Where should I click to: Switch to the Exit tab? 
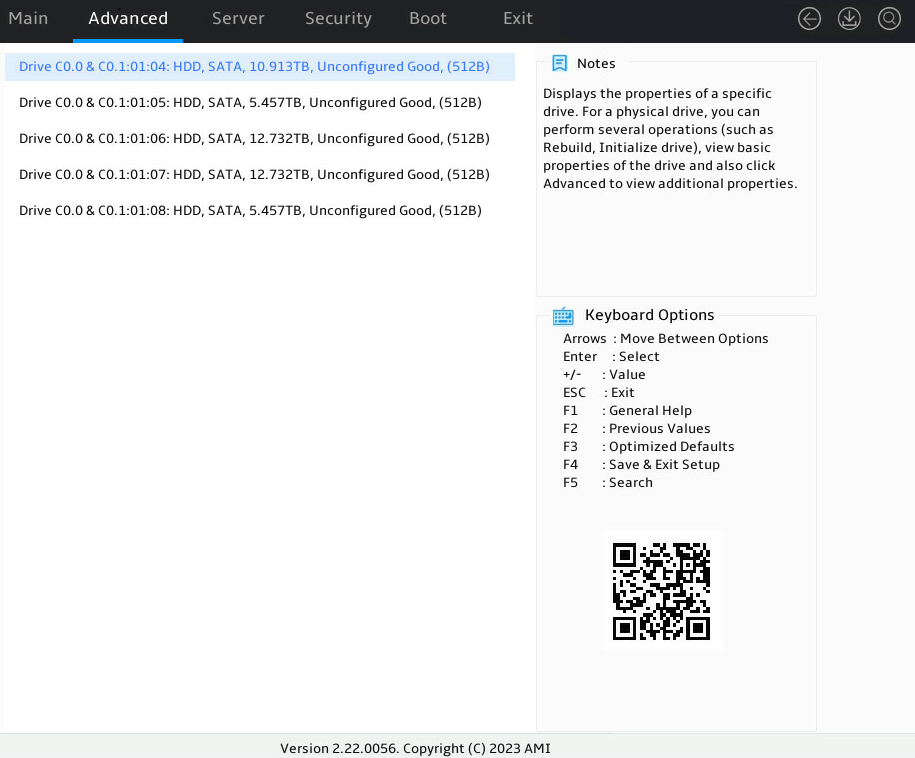tap(518, 19)
